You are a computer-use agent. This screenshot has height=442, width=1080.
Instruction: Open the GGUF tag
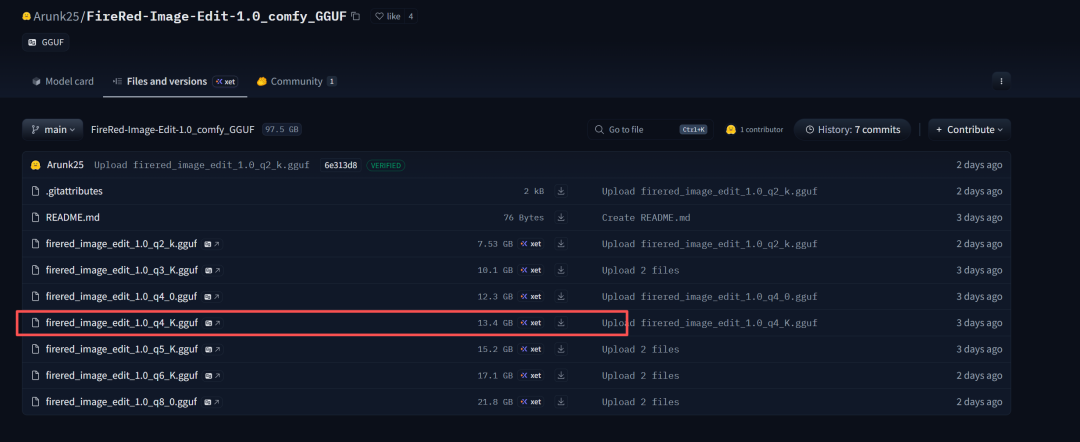pos(45,42)
